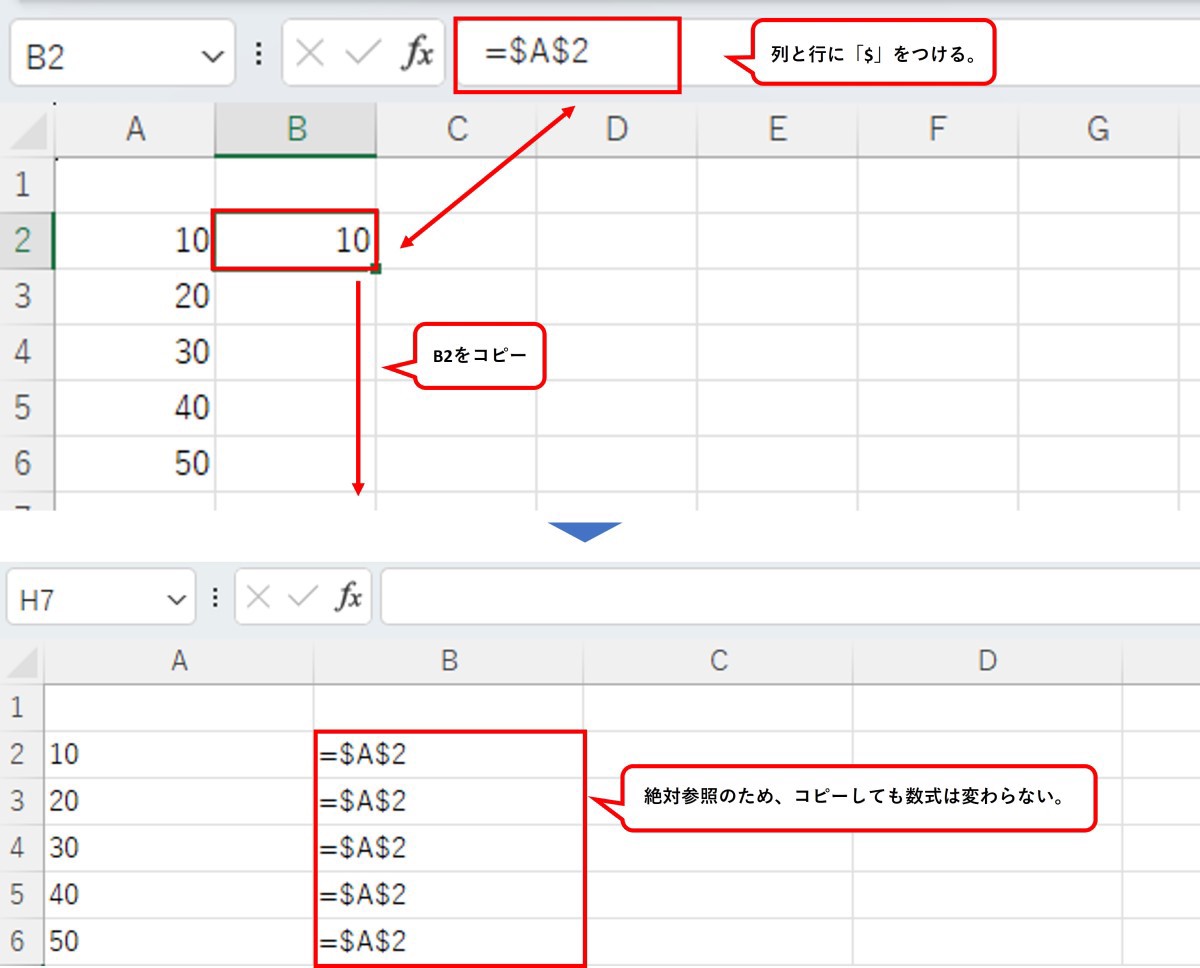Open the dropdown arrow of the H7 name box
Image resolution: width=1200 pixels, height=968 pixels.
pyautogui.click(x=177, y=600)
